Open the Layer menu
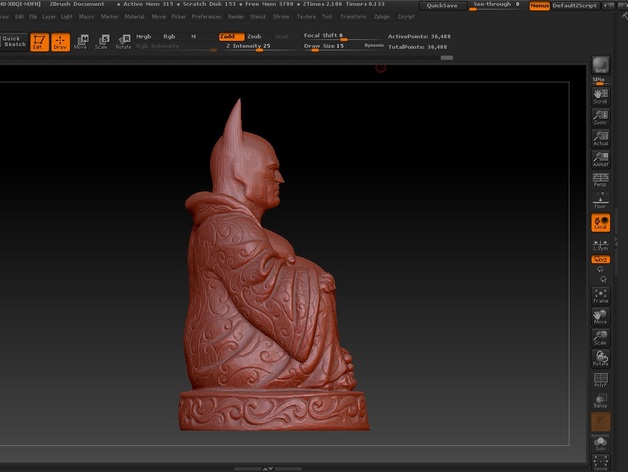628x472 pixels. [x=49, y=17]
